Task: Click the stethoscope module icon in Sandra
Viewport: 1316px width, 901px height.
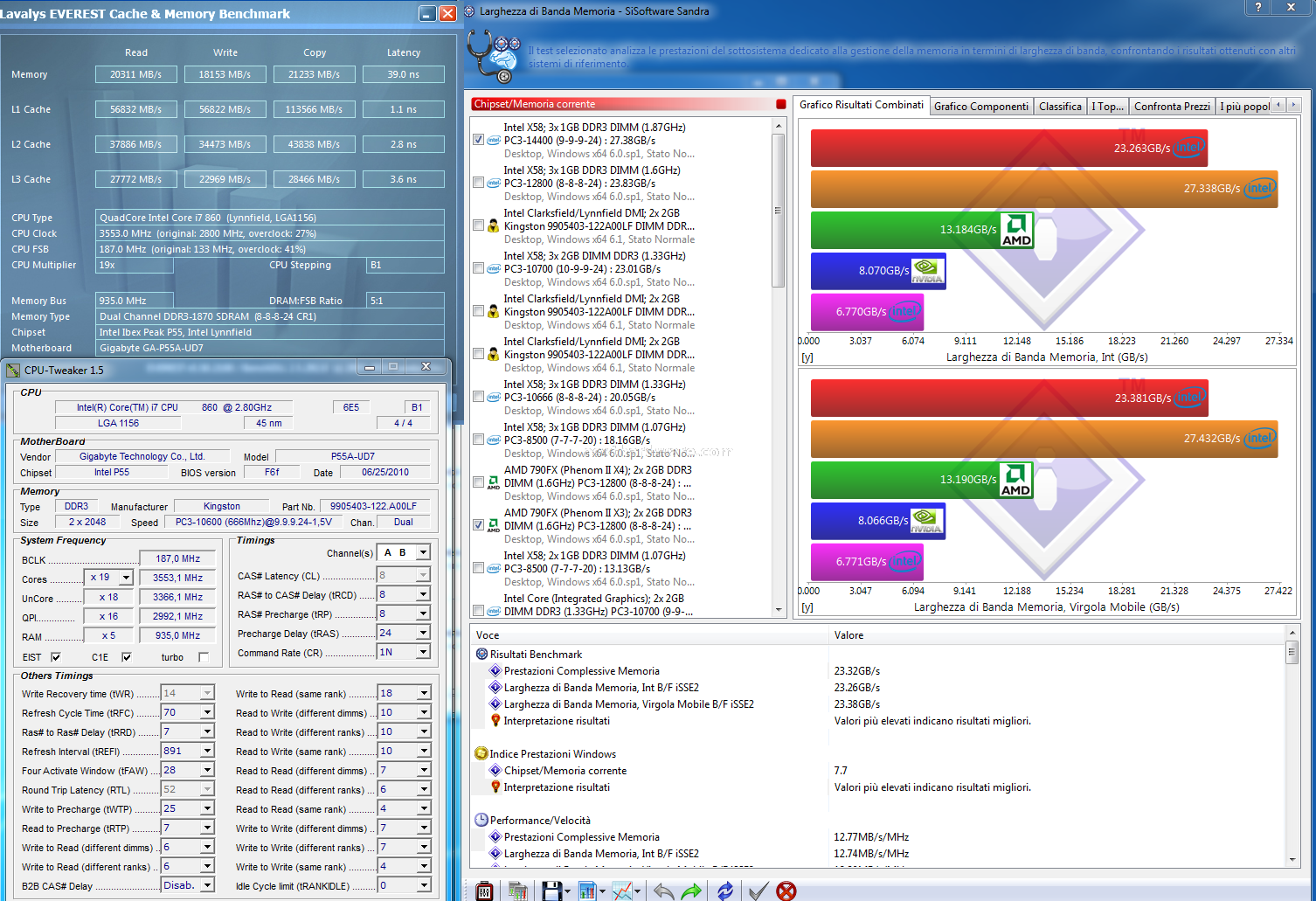Action: tap(493, 55)
